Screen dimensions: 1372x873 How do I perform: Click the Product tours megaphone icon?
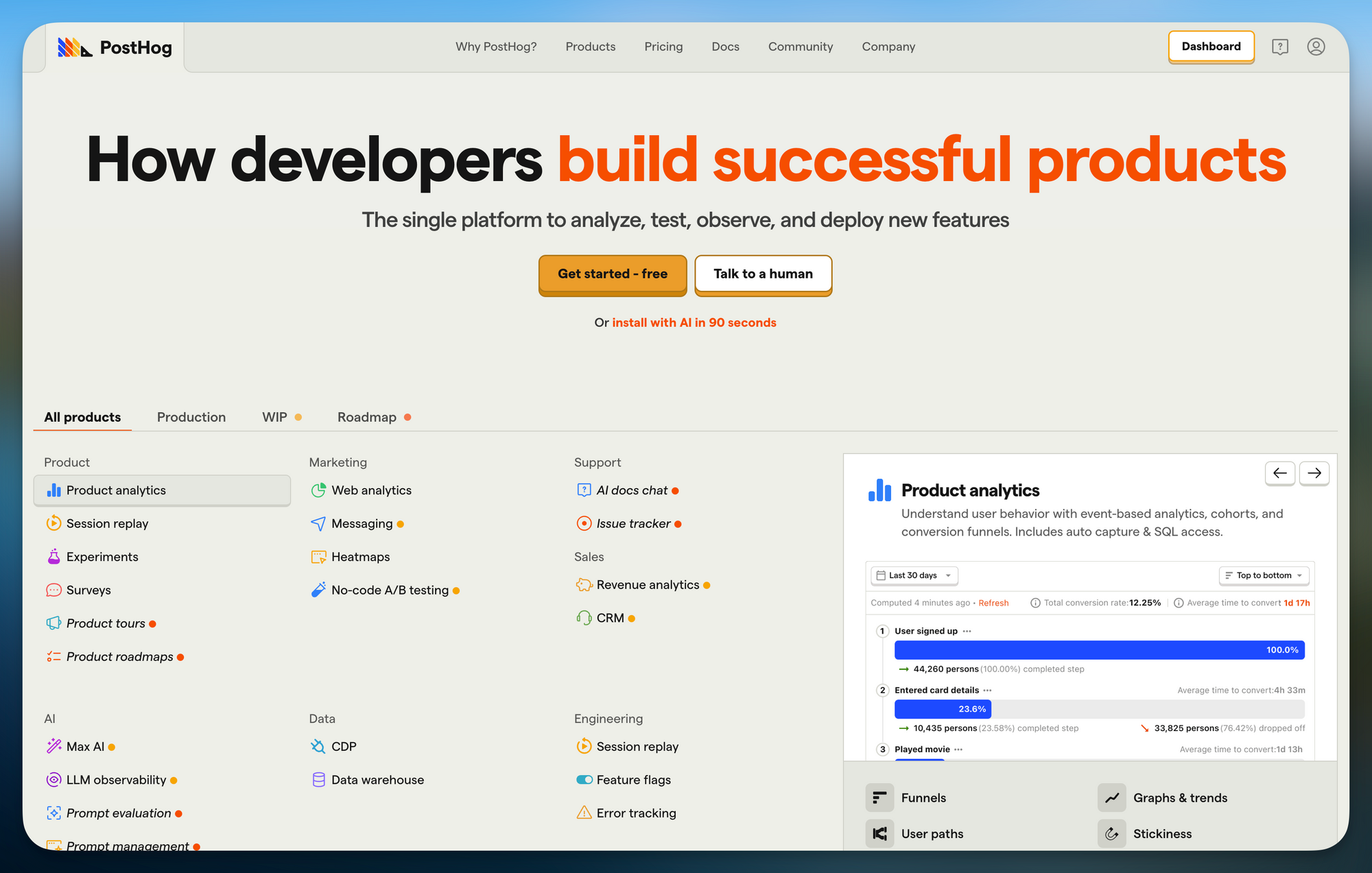click(54, 623)
